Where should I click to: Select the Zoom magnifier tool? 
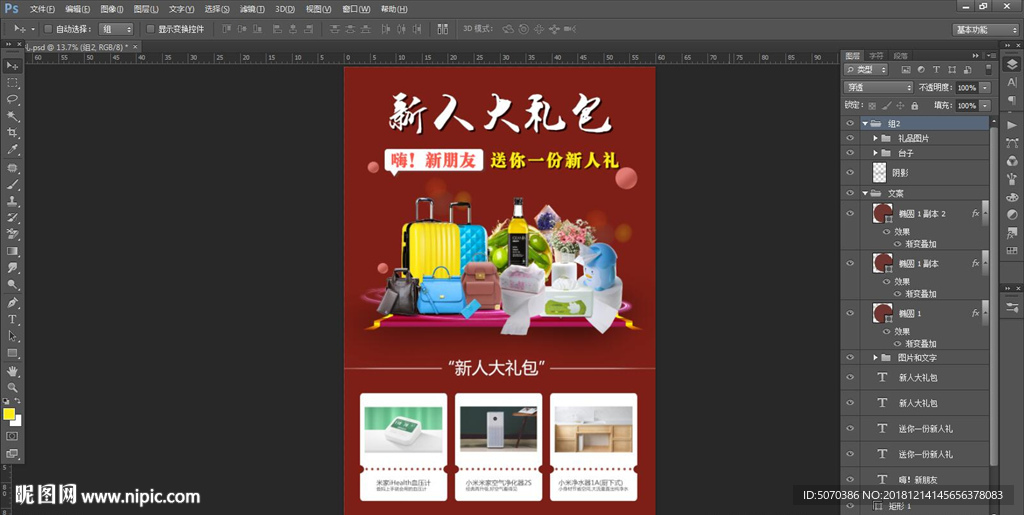click(13, 387)
